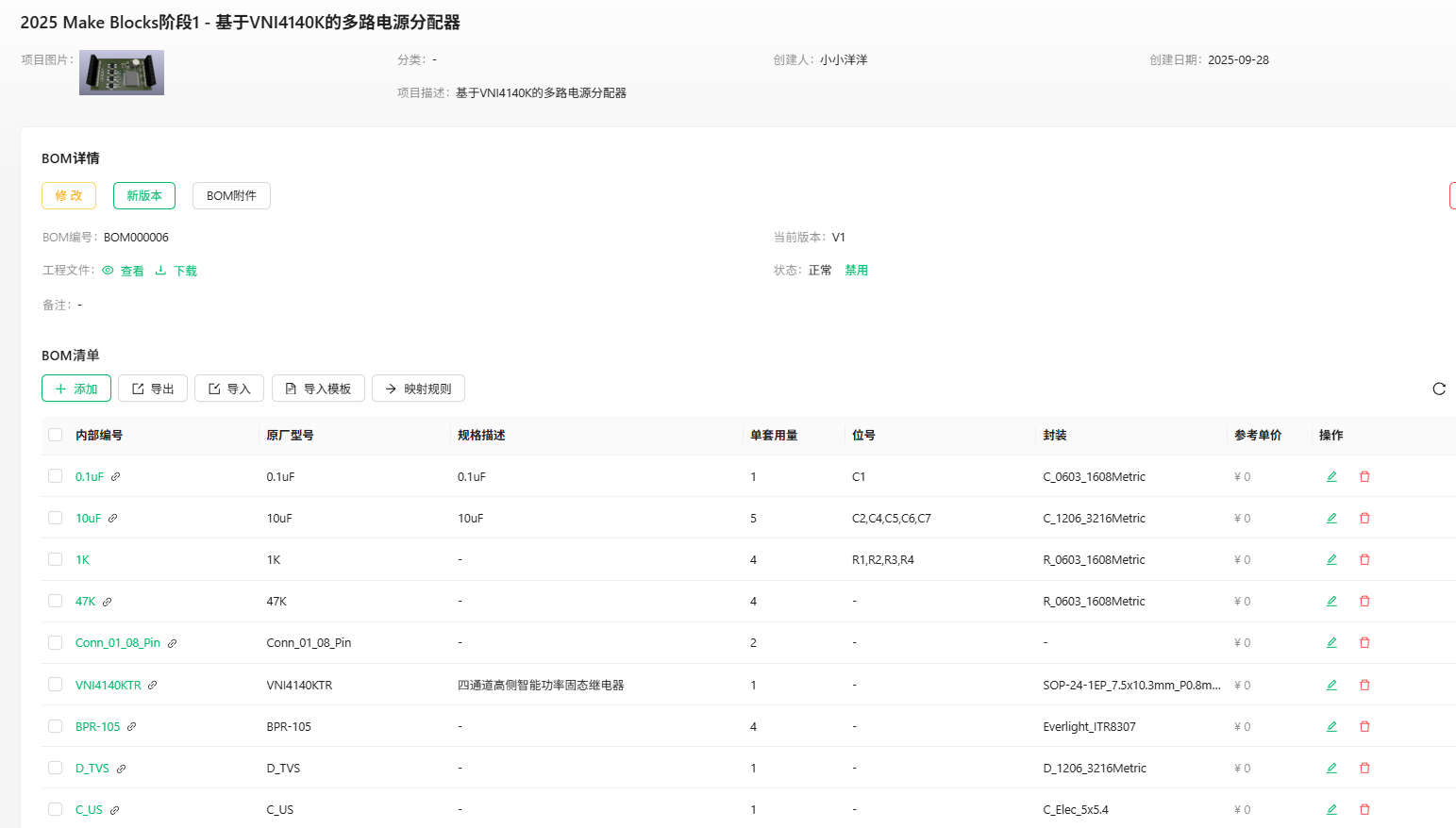Click the 新版本 new version button
This screenshot has width=1456, height=828.
[144, 195]
